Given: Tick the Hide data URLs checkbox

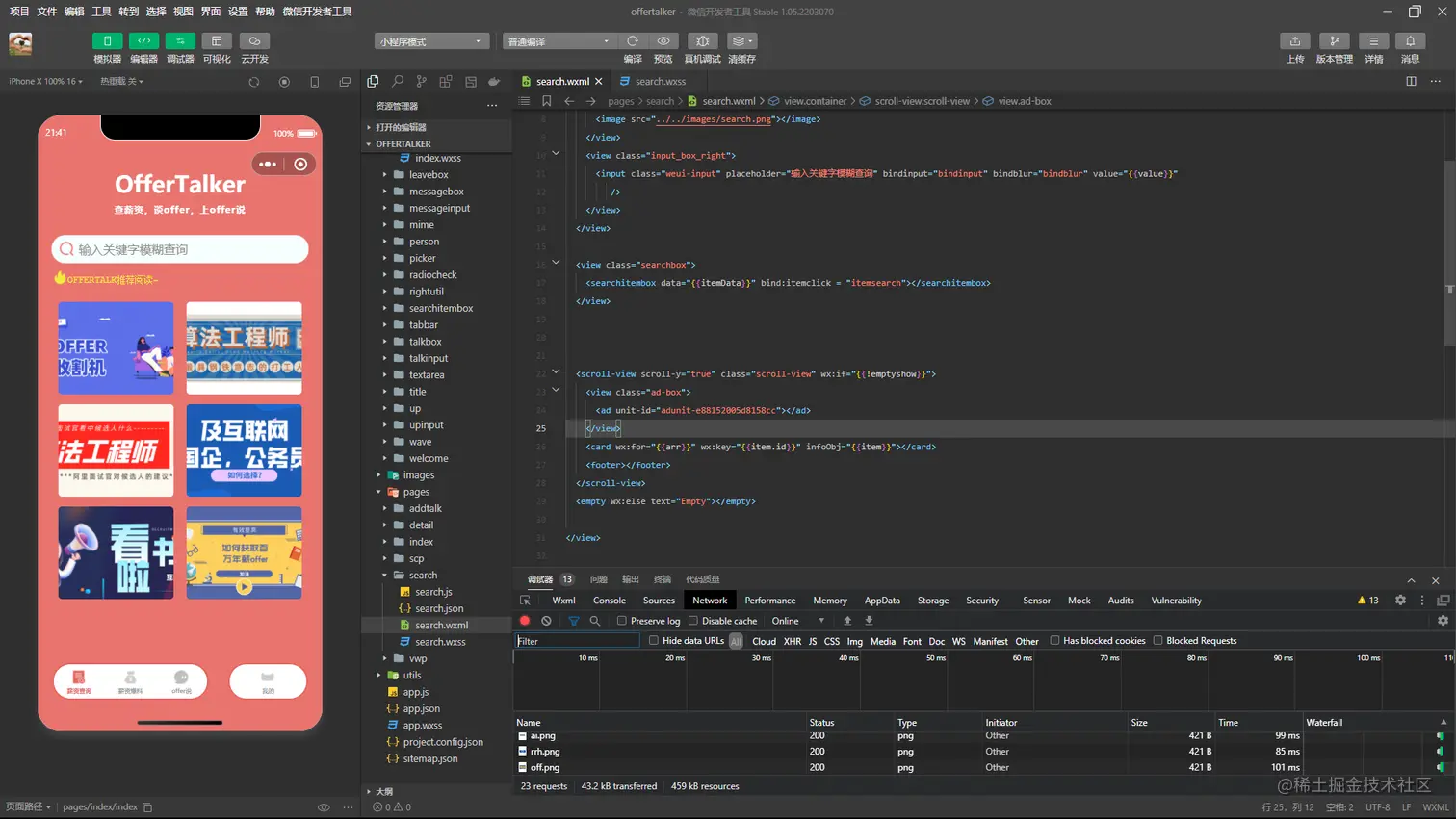Looking at the screenshot, I should pyautogui.click(x=654, y=641).
